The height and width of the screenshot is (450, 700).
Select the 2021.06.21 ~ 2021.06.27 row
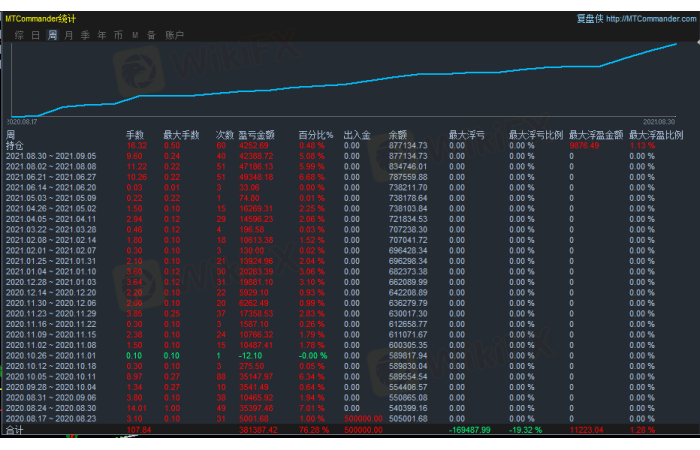346,177
